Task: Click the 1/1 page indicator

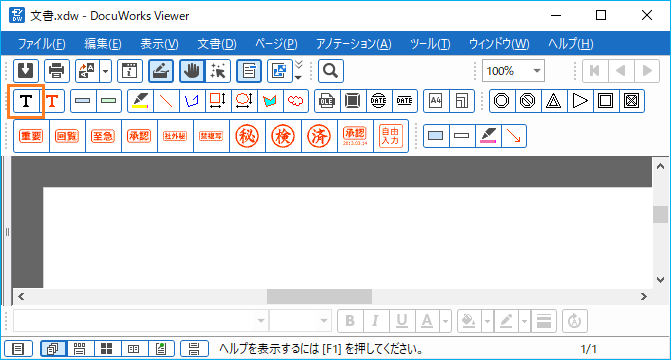Action: 588,349
